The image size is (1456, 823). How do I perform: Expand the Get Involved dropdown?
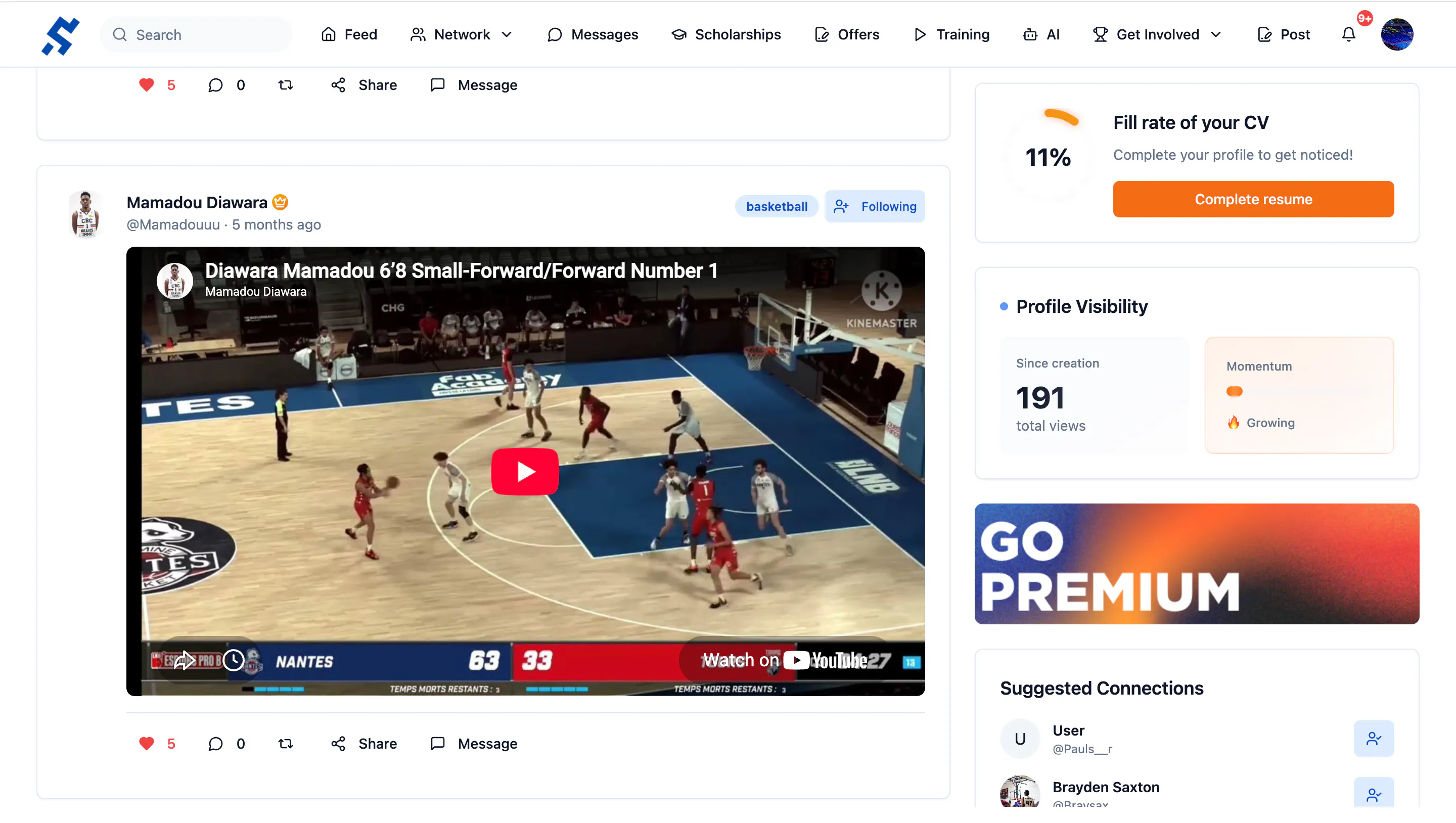(1157, 34)
